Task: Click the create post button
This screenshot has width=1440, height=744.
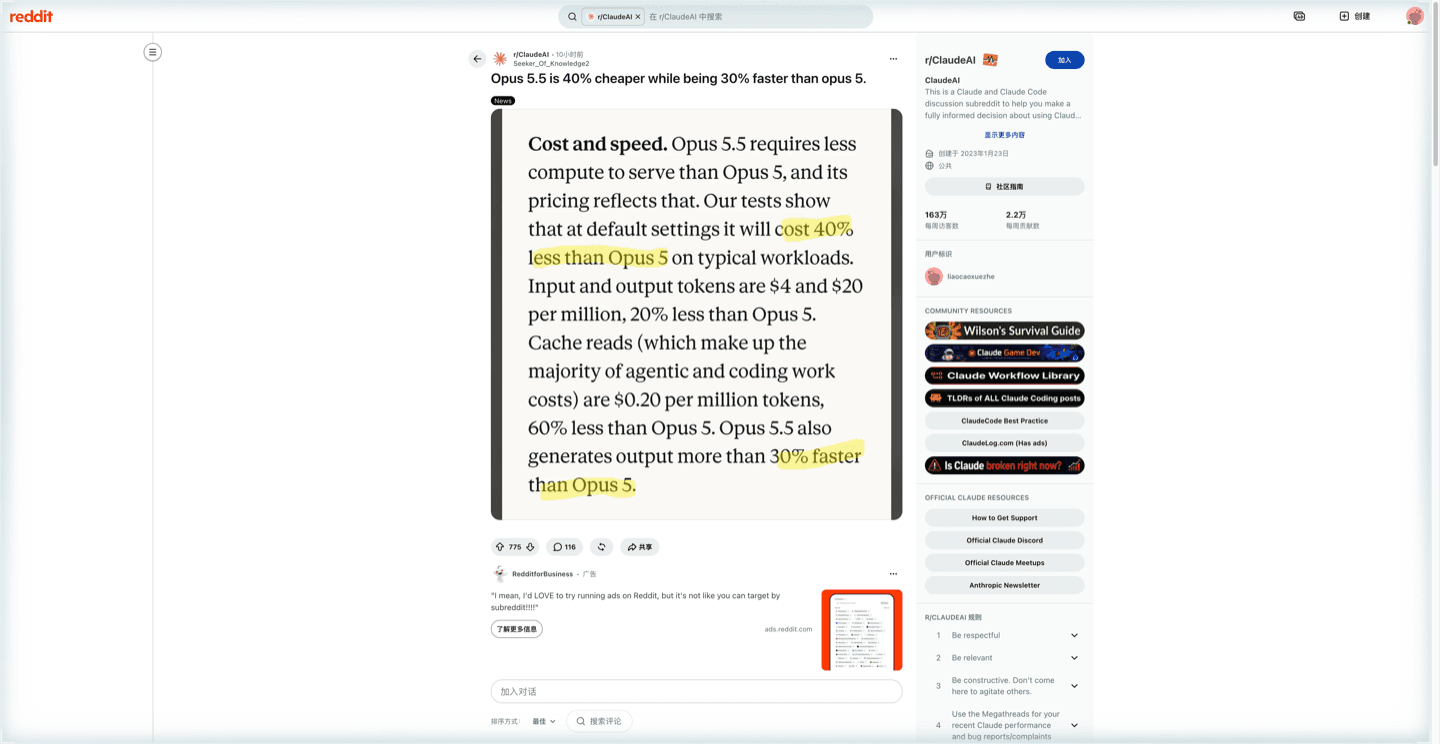Action: click(1355, 16)
